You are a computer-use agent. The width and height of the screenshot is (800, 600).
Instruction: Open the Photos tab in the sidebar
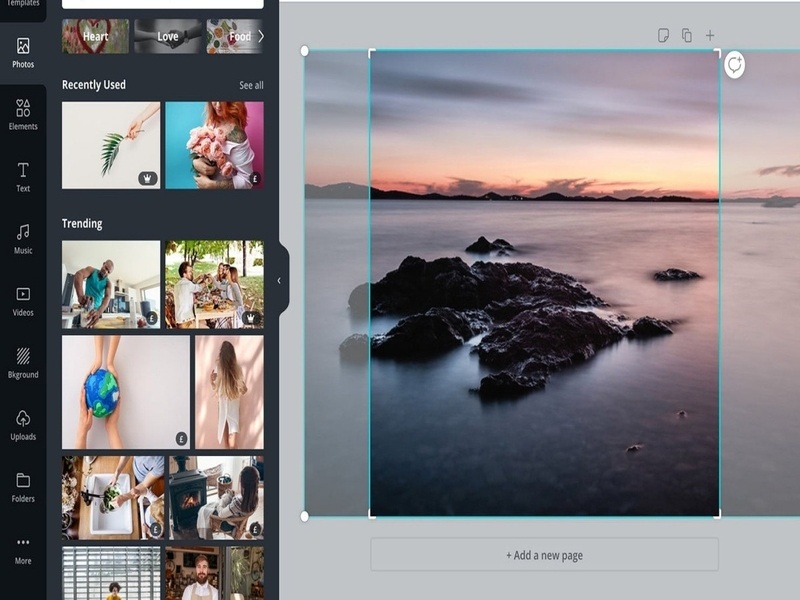tap(23, 53)
